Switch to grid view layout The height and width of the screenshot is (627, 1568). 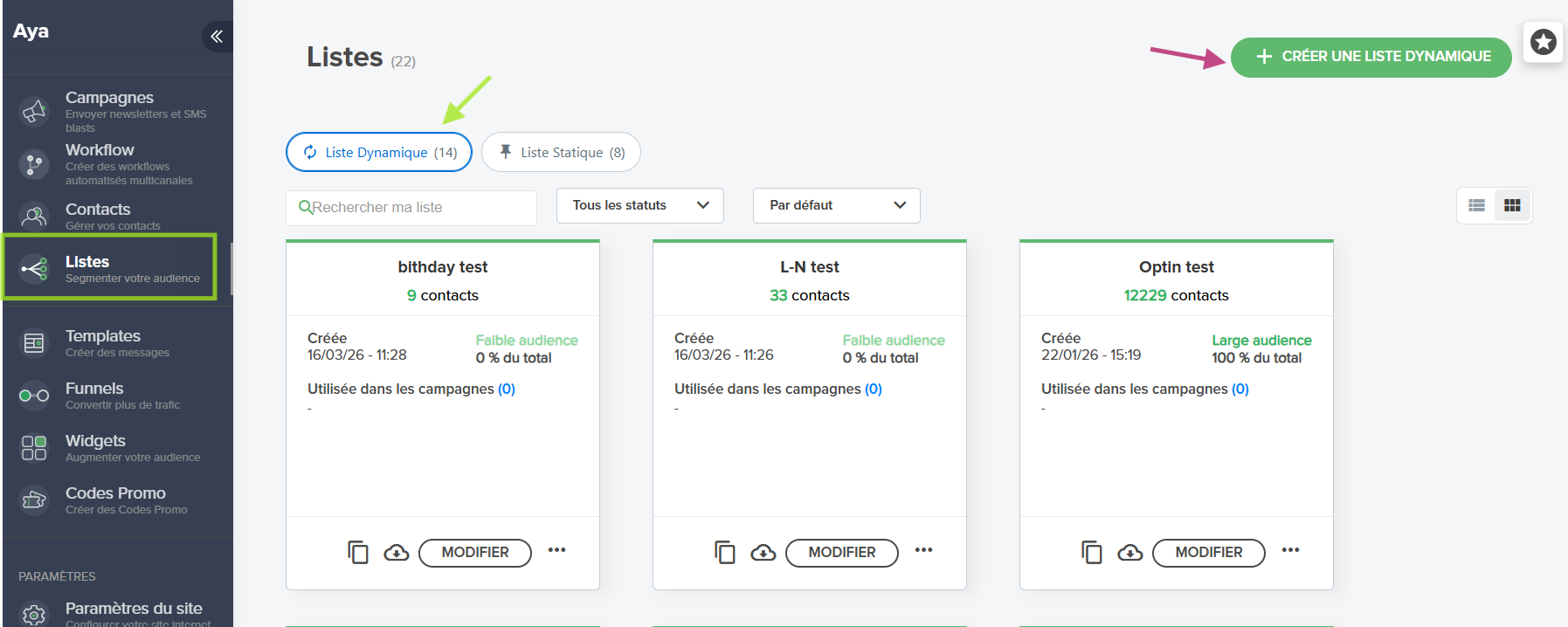tap(1512, 205)
